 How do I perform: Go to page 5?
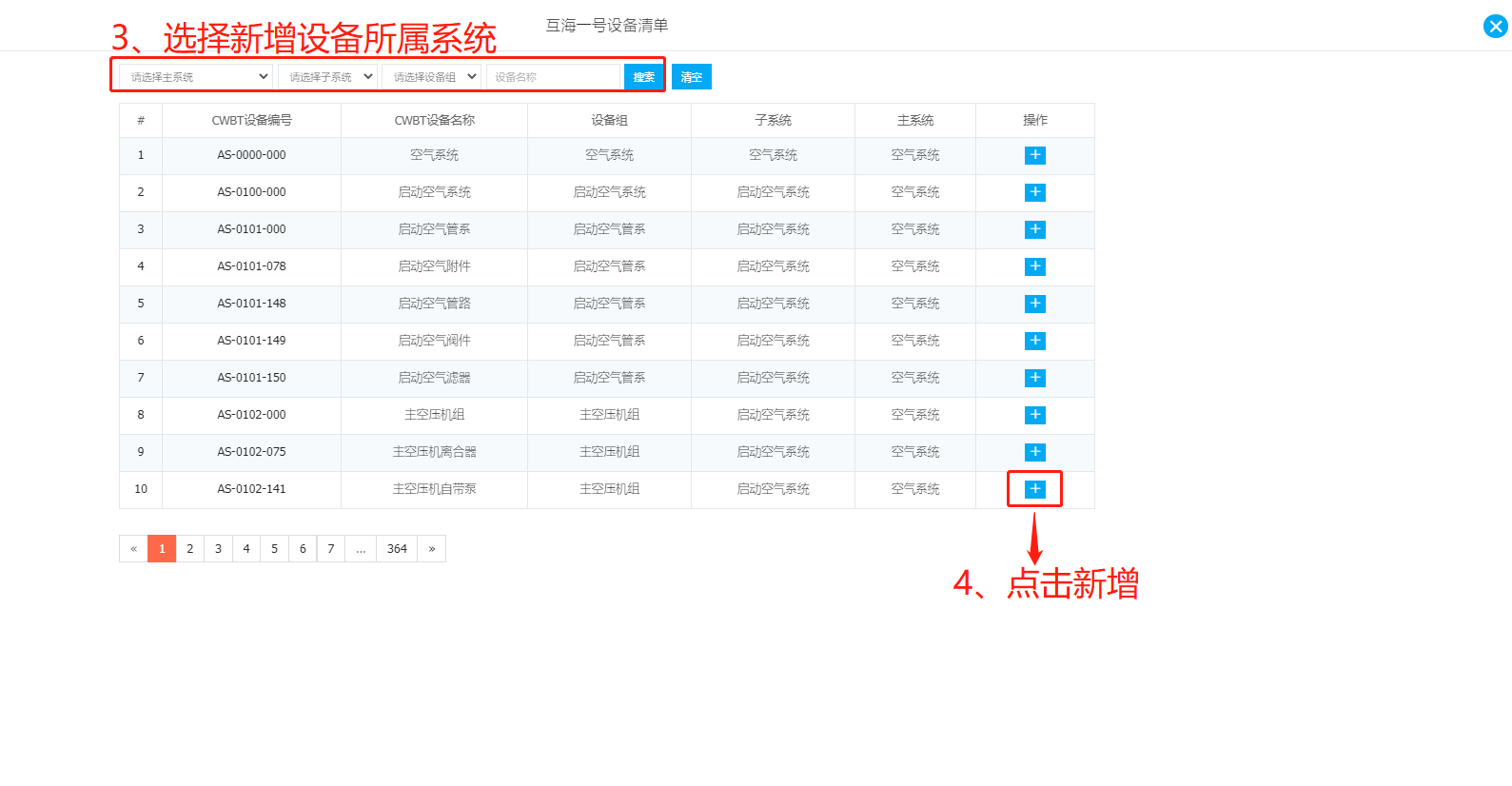click(274, 549)
